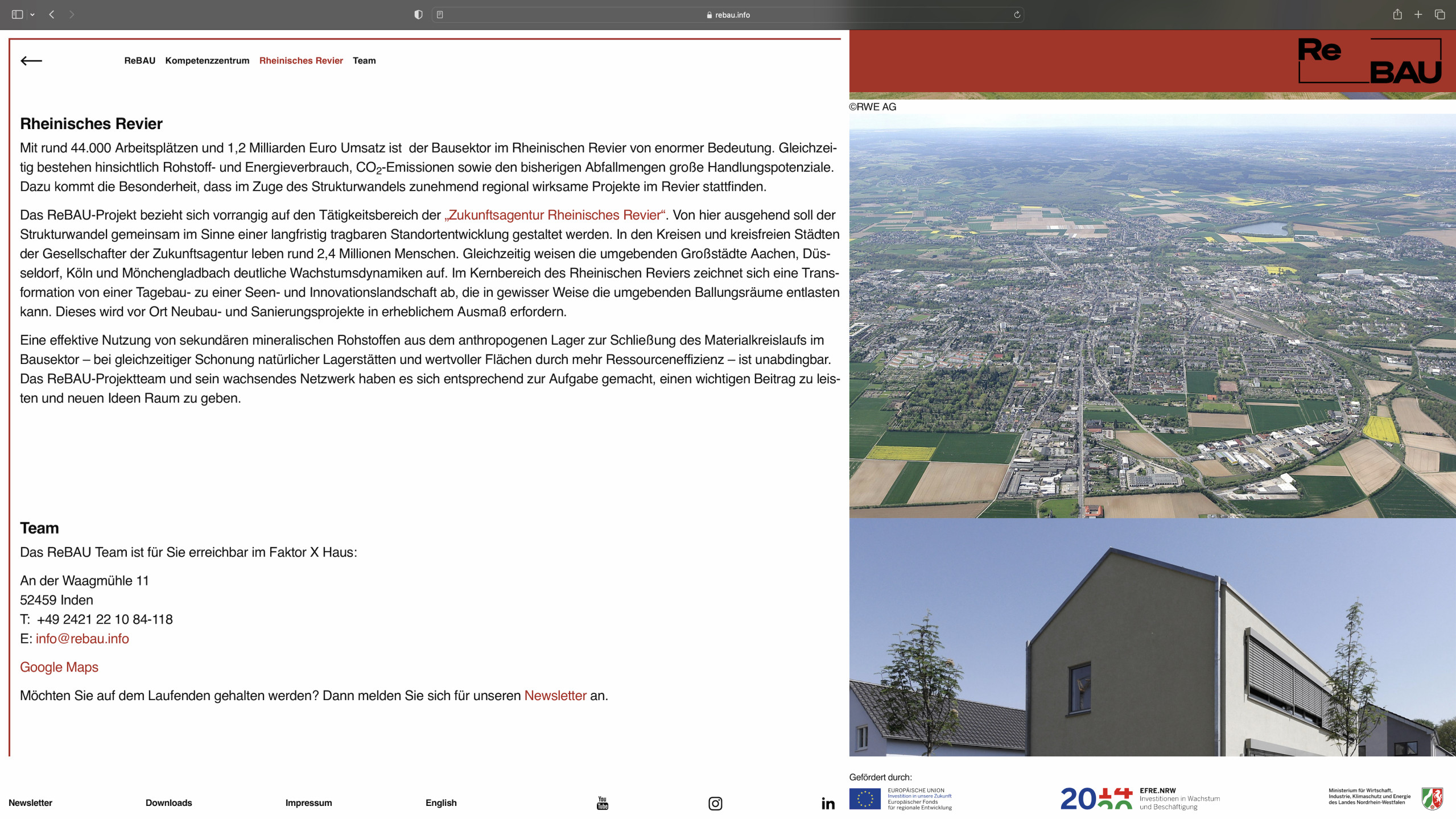Go back with the Safari back button

(52, 15)
